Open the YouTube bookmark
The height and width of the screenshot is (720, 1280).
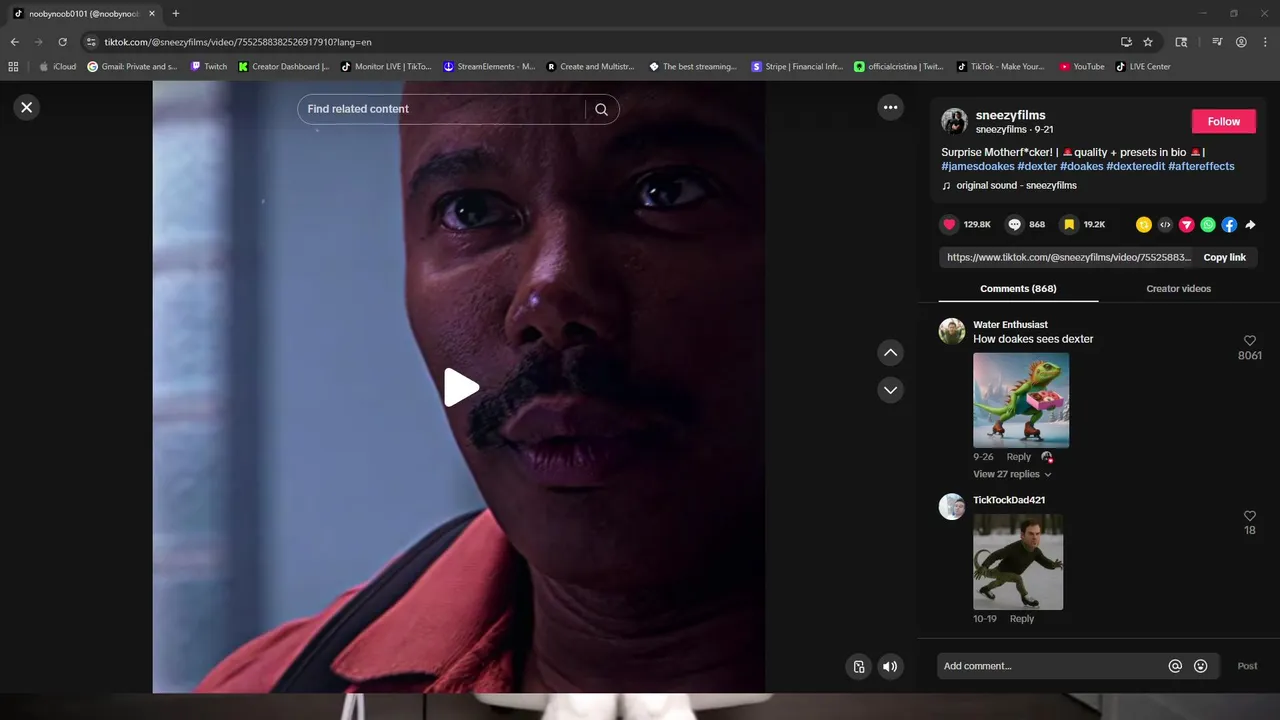(1081, 67)
